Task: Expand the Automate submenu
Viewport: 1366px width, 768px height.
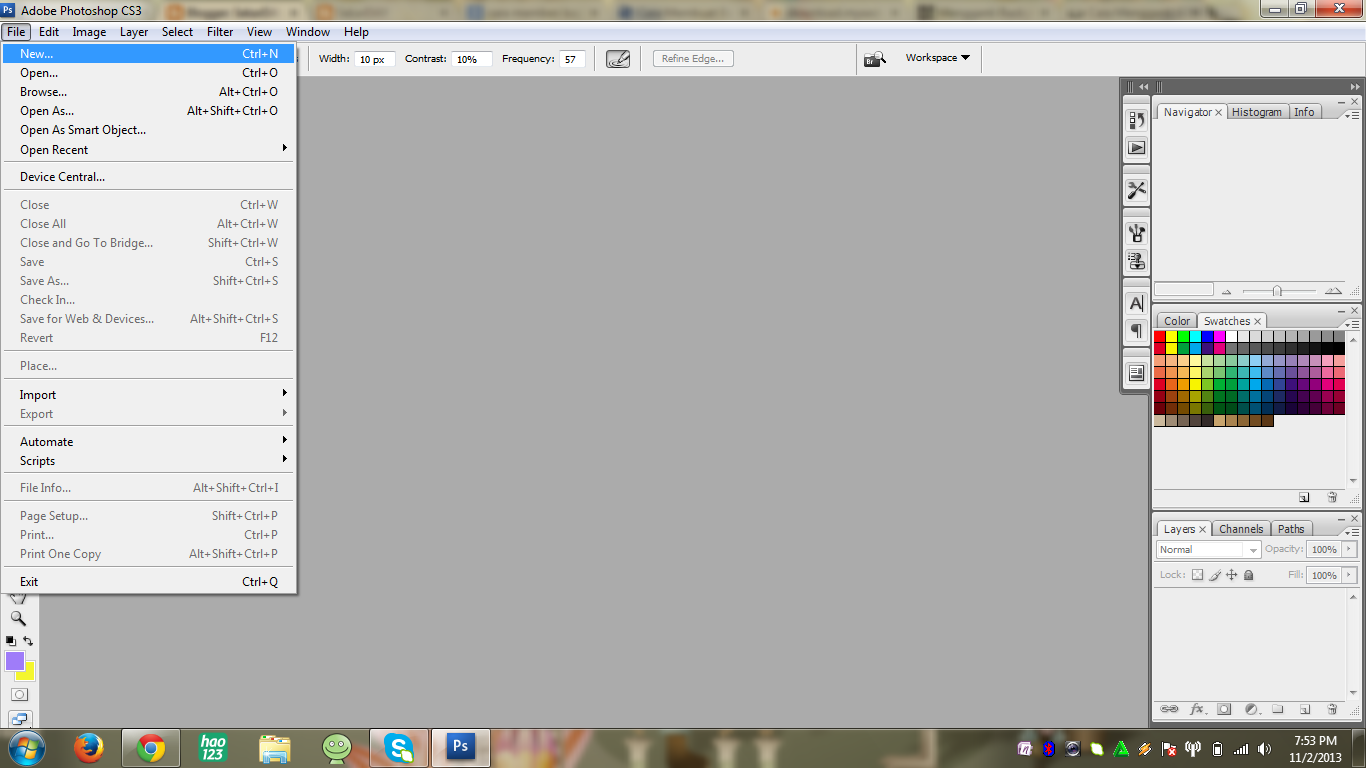Action: (x=149, y=442)
